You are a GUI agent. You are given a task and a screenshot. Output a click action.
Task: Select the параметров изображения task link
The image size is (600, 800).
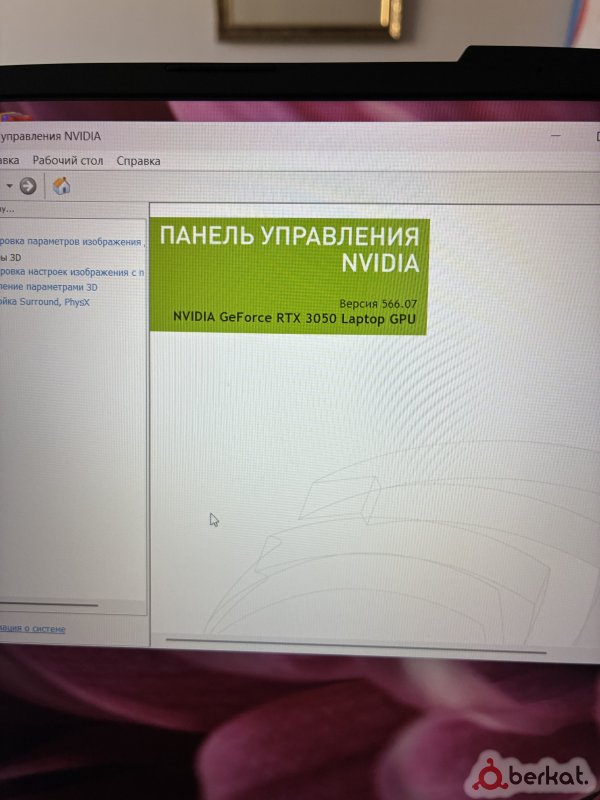70,242
